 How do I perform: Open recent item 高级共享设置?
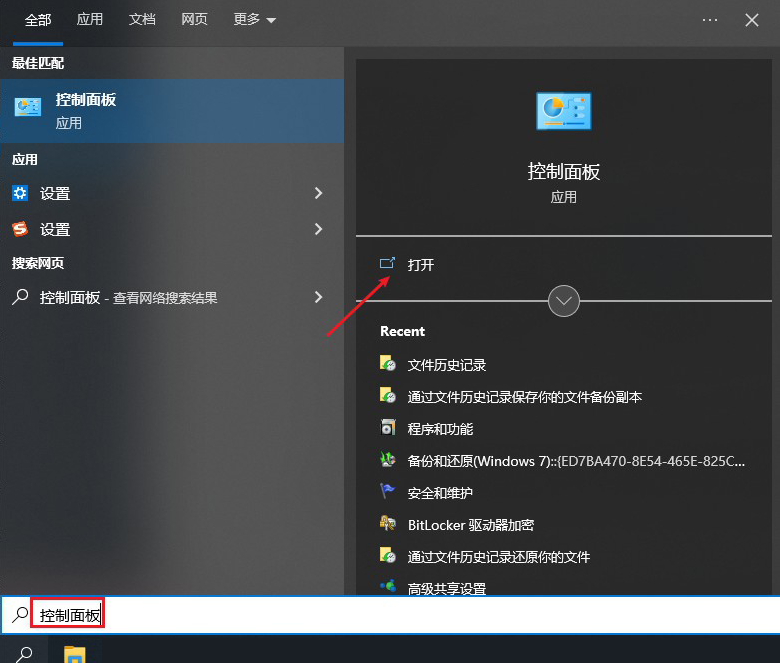[447, 588]
